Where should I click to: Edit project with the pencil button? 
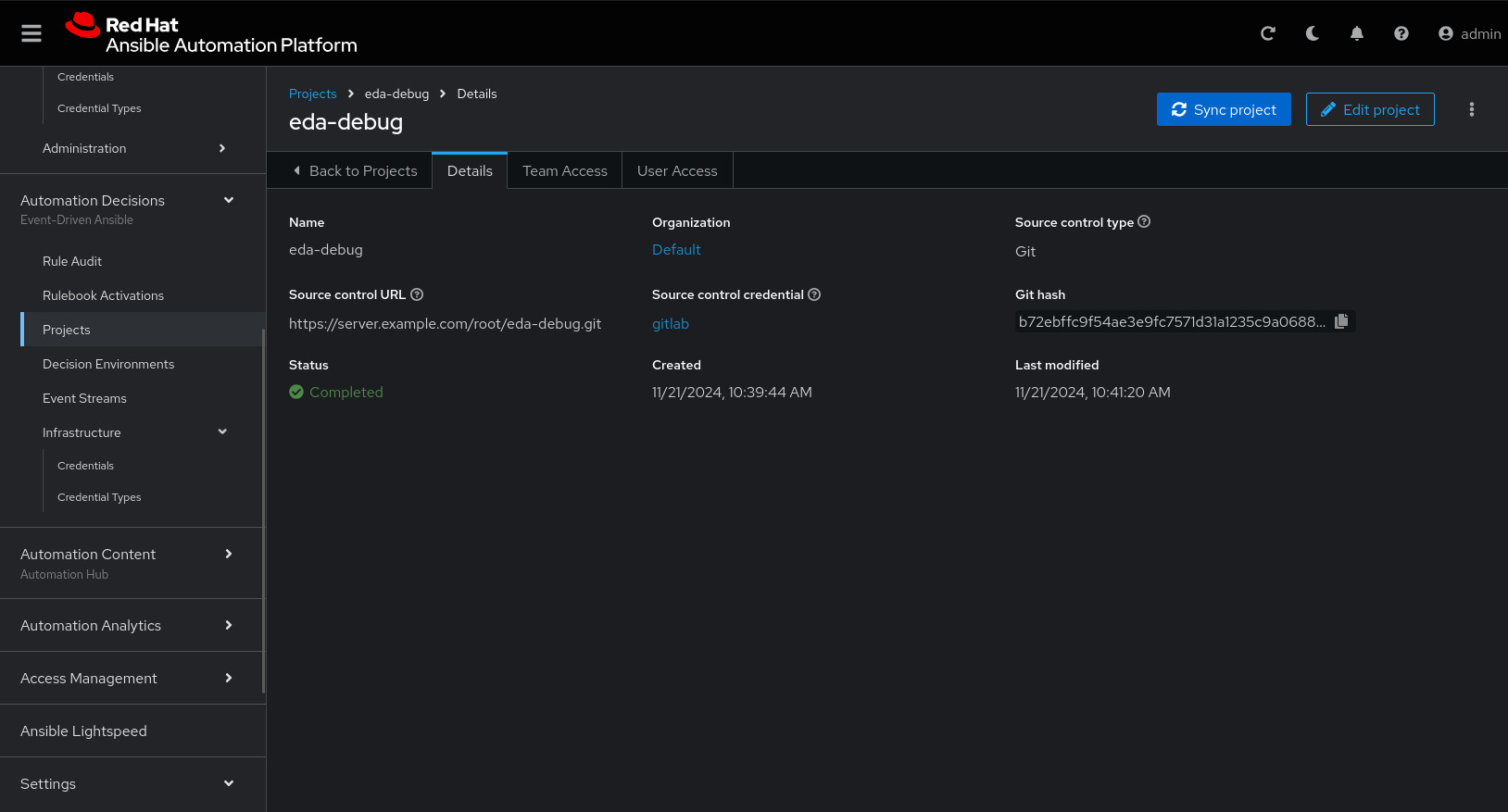1370,109
